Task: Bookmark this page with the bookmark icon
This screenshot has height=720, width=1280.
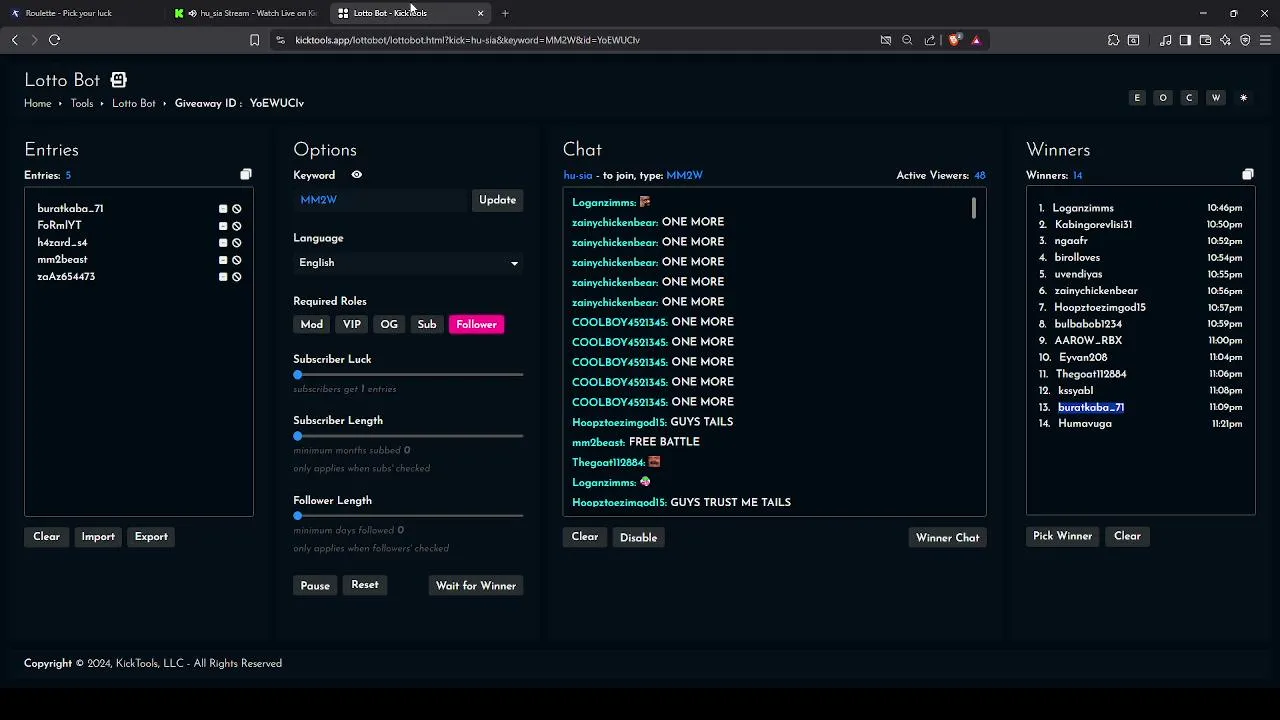Action: pos(254,40)
